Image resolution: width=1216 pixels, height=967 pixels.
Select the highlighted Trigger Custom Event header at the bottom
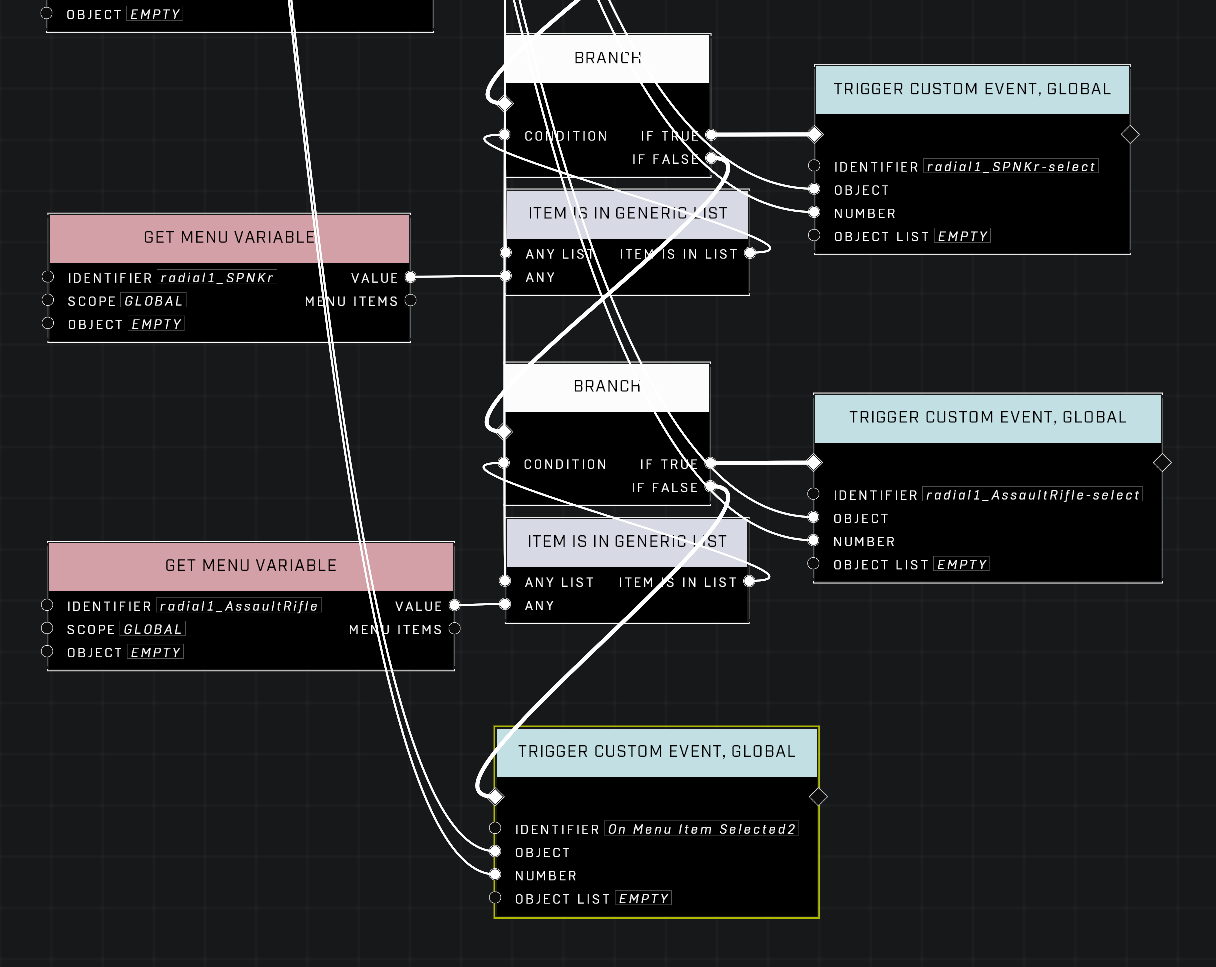(657, 752)
